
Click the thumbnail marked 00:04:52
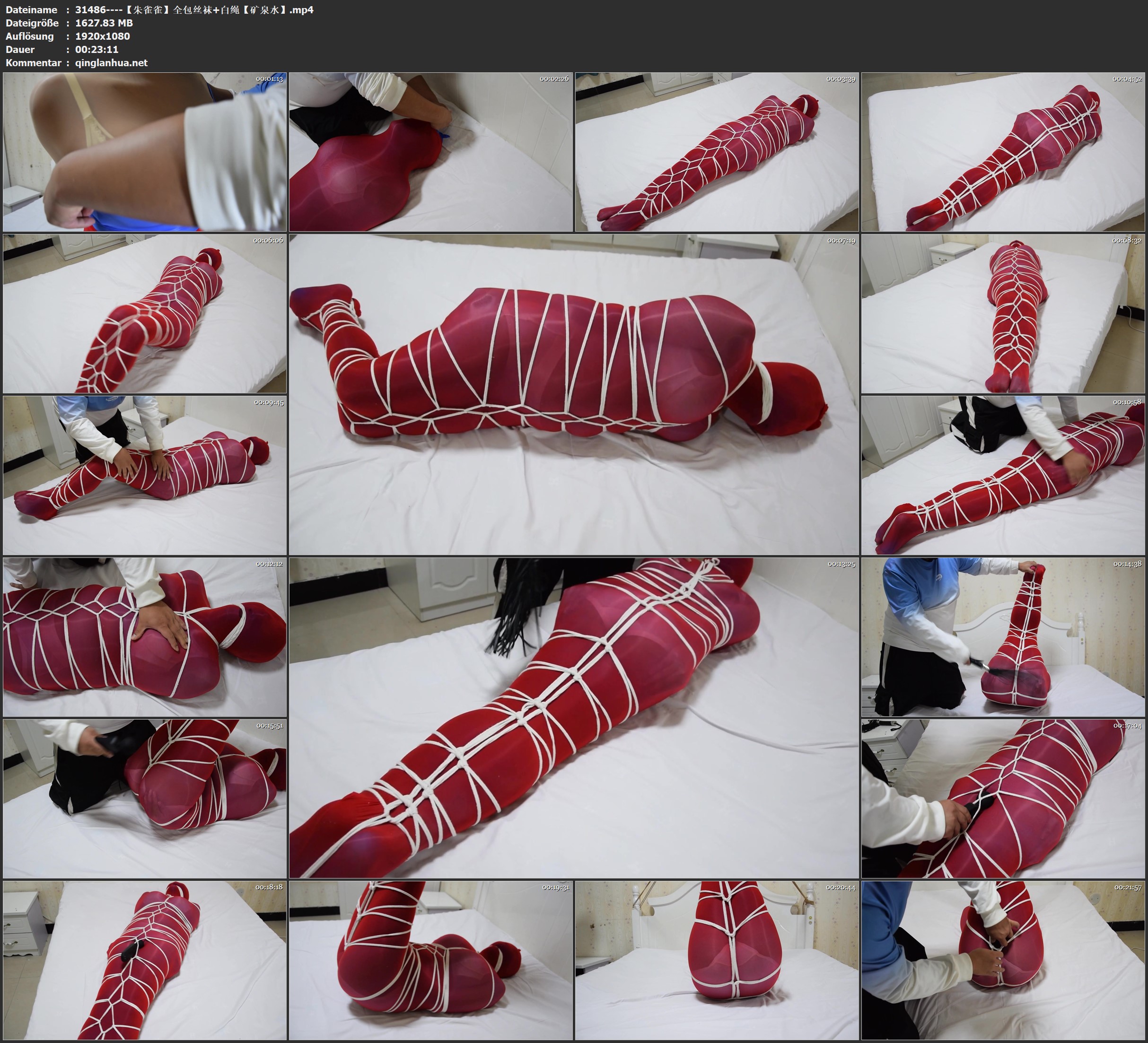1003,152
